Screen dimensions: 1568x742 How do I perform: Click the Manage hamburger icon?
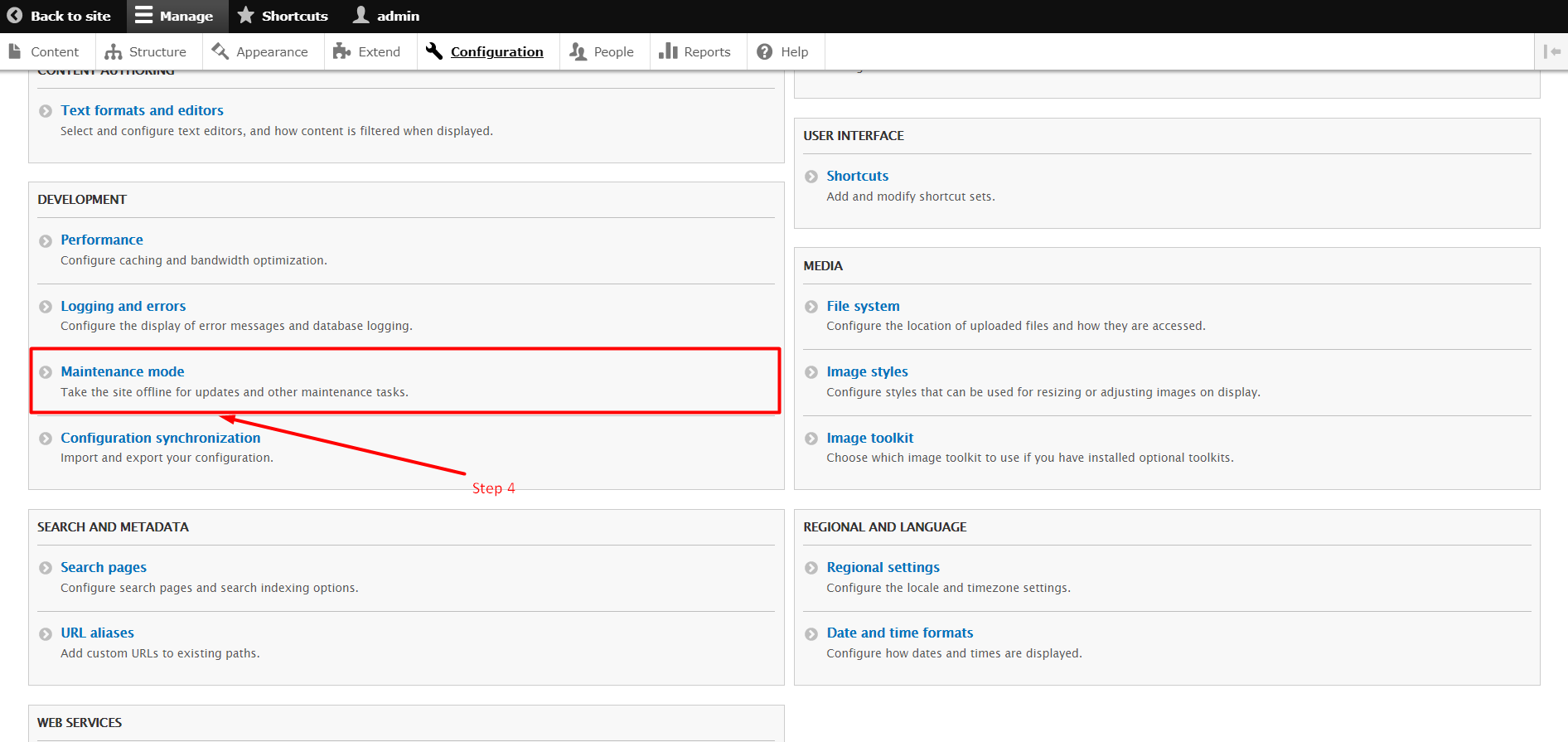(x=144, y=16)
